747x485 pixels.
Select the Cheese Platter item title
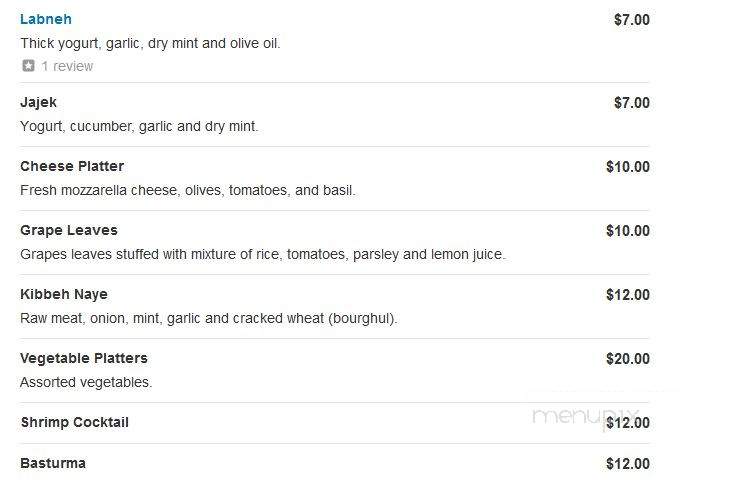pyautogui.click(x=72, y=166)
